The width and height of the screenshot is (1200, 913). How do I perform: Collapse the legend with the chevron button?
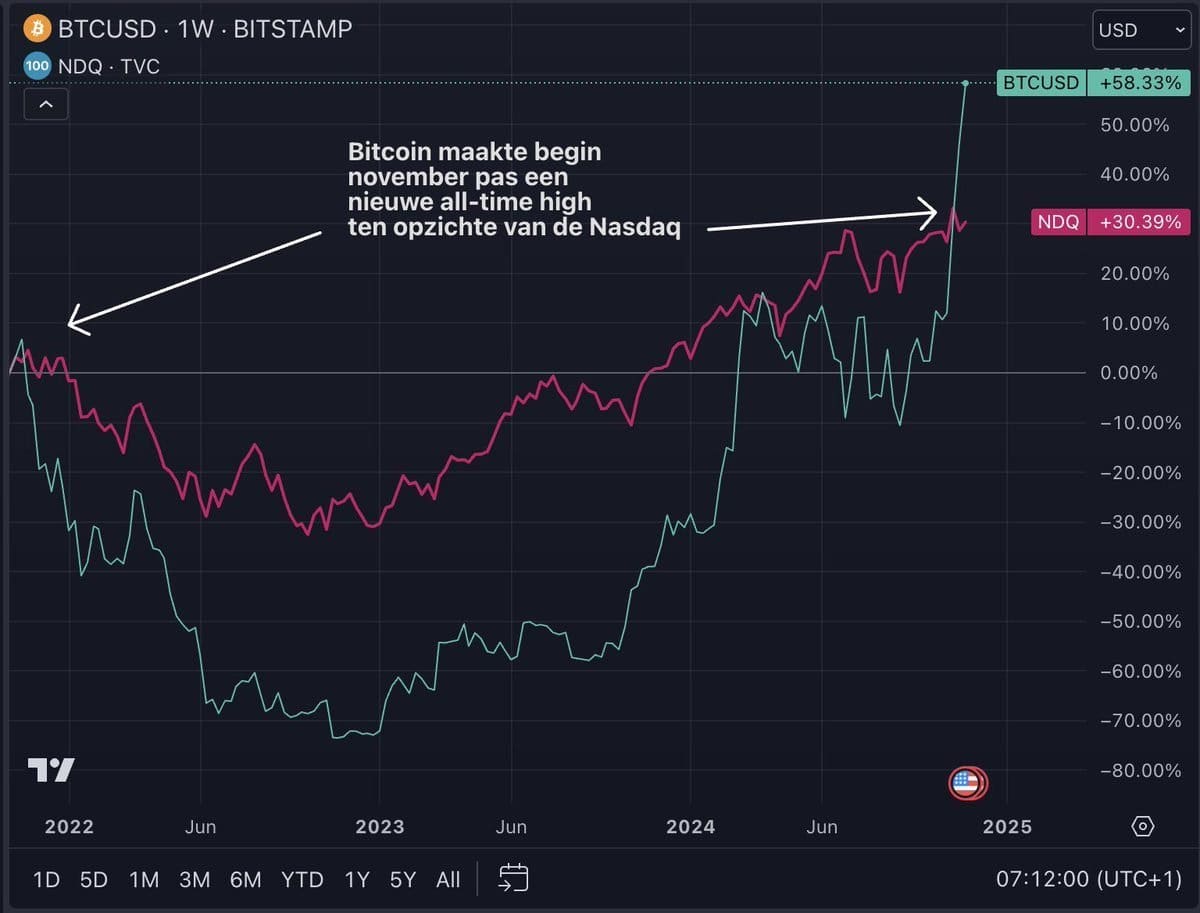46,103
